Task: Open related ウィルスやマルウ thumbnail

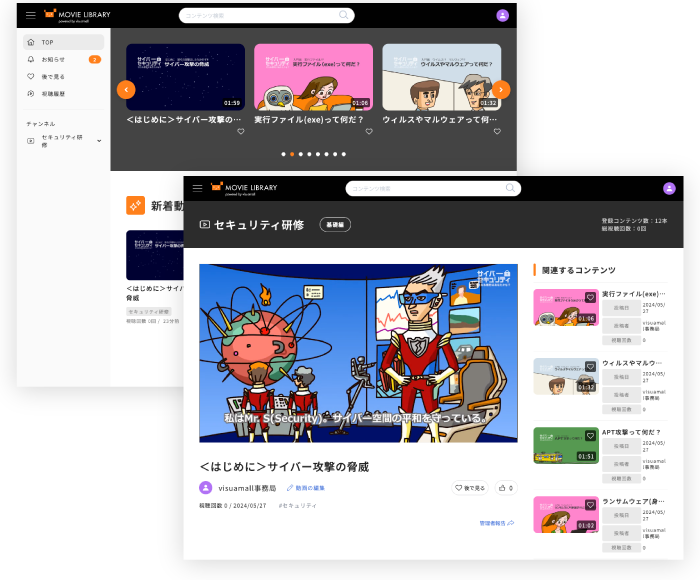Action: pos(566,376)
